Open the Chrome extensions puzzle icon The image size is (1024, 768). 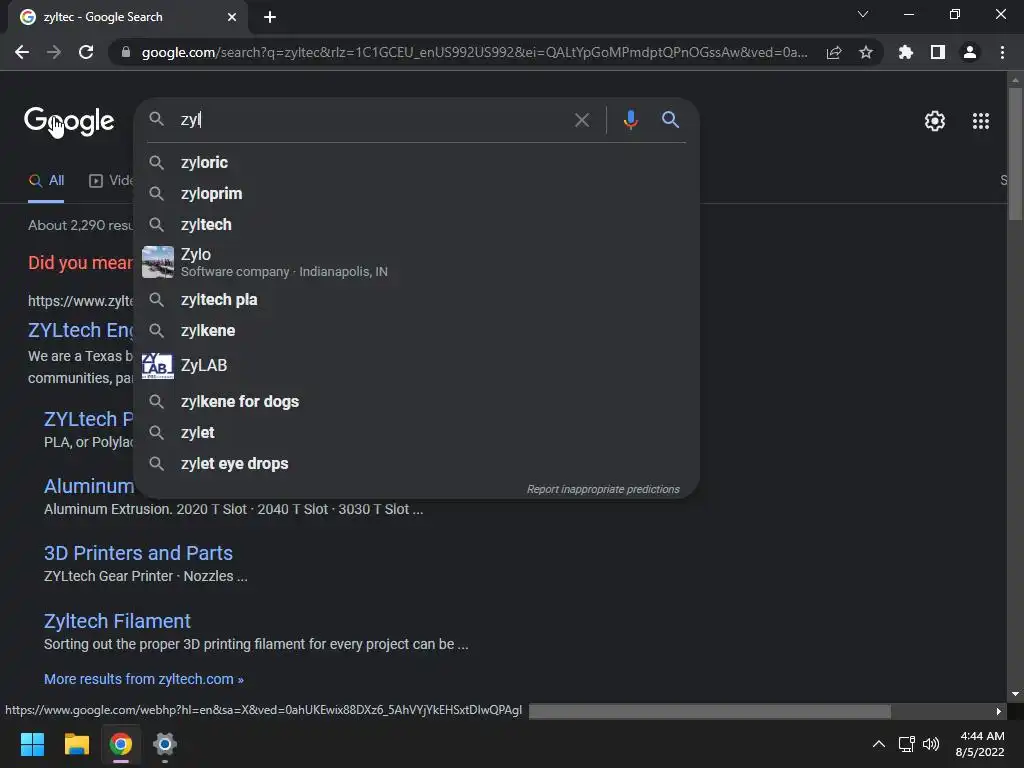click(x=906, y=52)
